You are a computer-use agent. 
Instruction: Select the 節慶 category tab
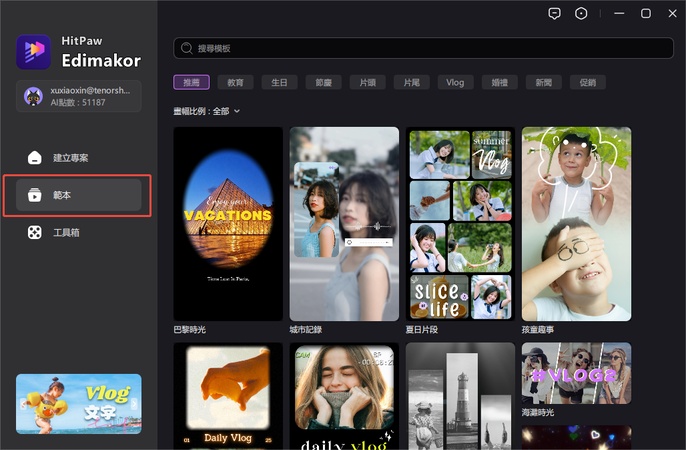pyautogui.click(x=323, y=82)
